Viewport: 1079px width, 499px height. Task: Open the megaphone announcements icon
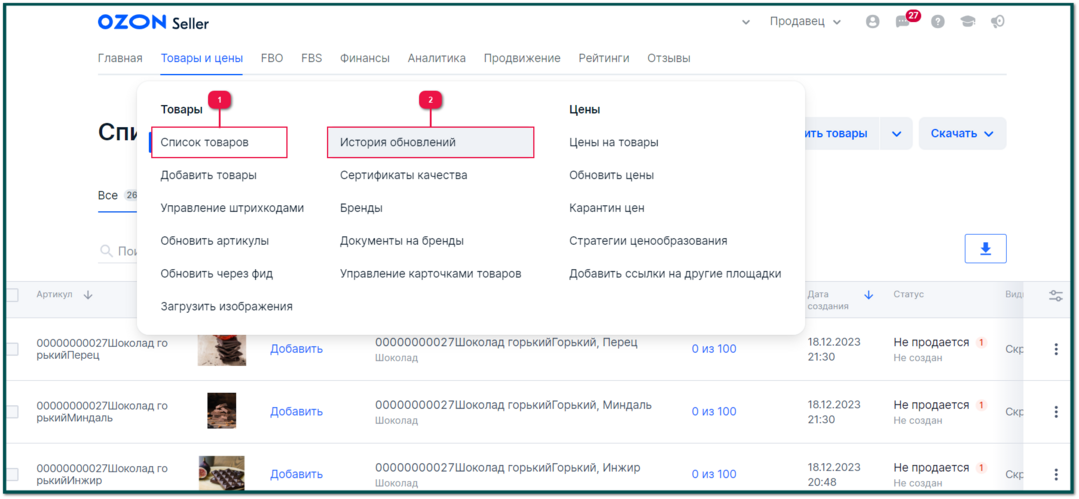[x=998, y=22]
